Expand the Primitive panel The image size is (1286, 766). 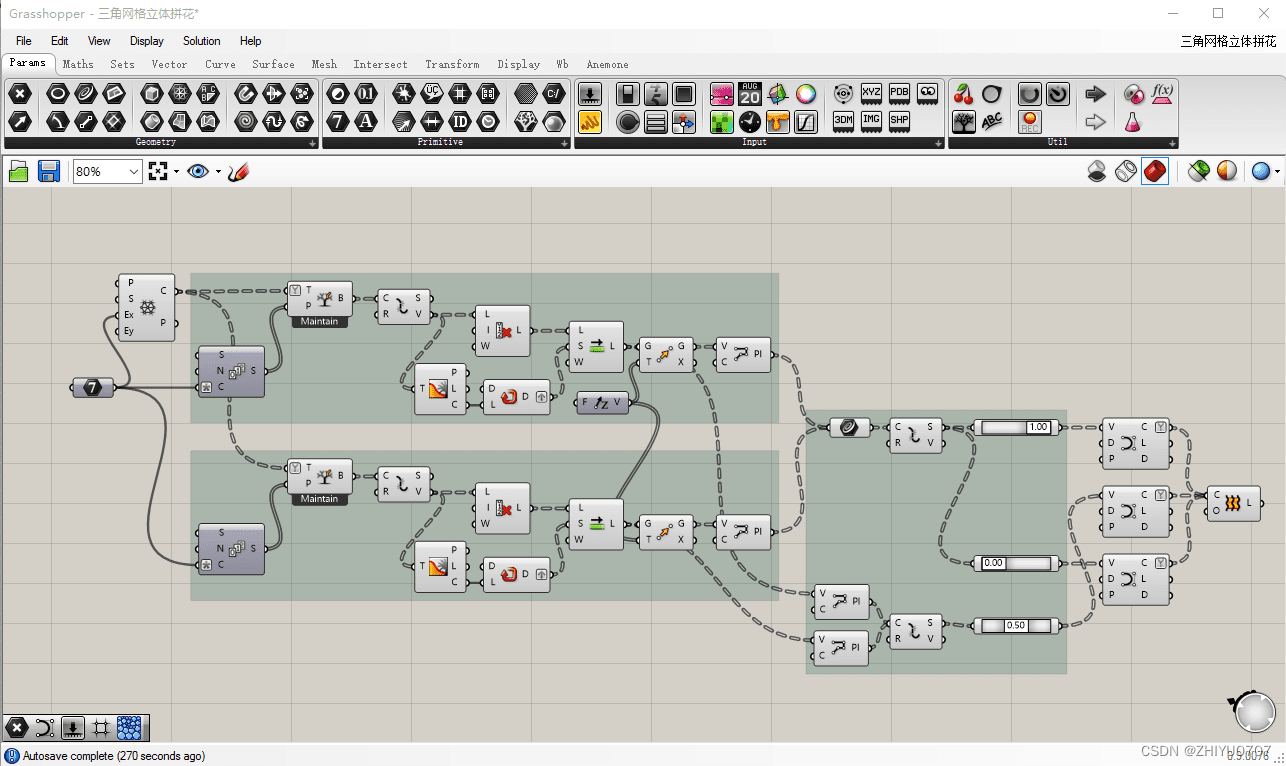565,144
